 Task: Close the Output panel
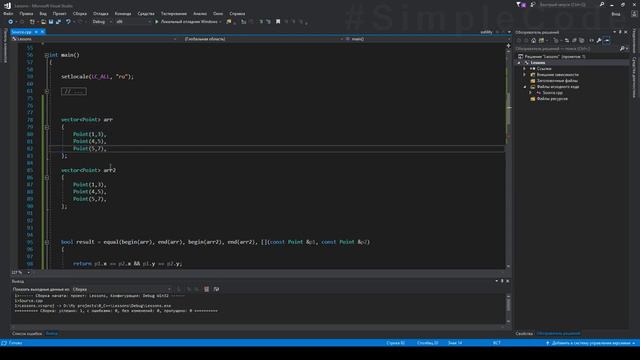pyautogui.click(x=508, y=281)
